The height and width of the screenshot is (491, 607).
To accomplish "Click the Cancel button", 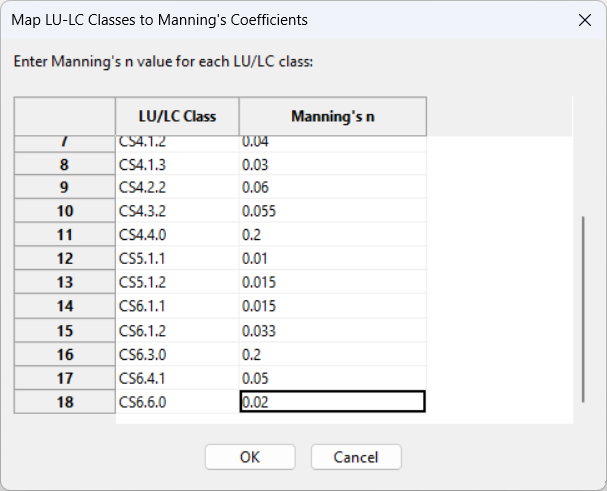I will point(356,457).
